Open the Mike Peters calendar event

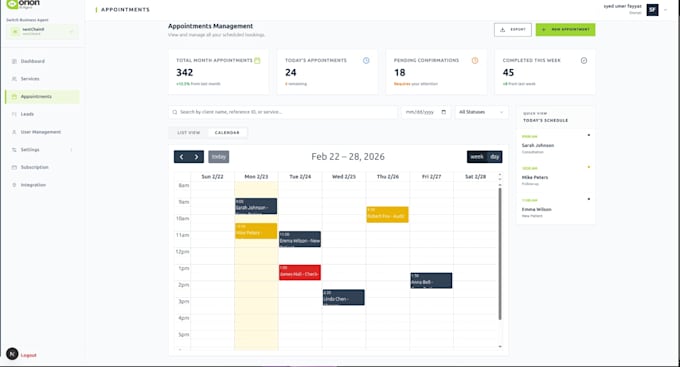point(256,231)
